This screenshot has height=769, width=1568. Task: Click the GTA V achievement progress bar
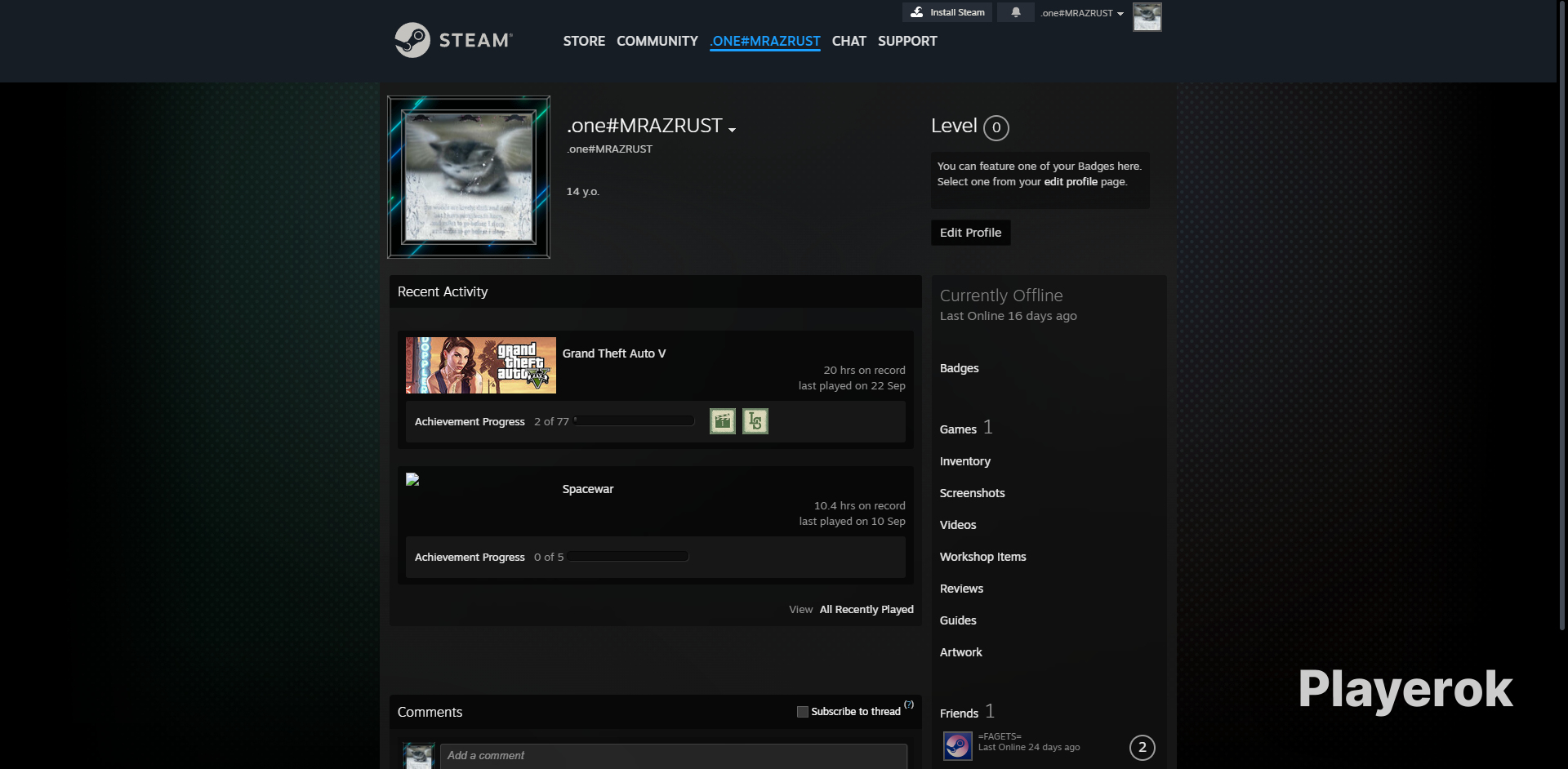[634, 421]
